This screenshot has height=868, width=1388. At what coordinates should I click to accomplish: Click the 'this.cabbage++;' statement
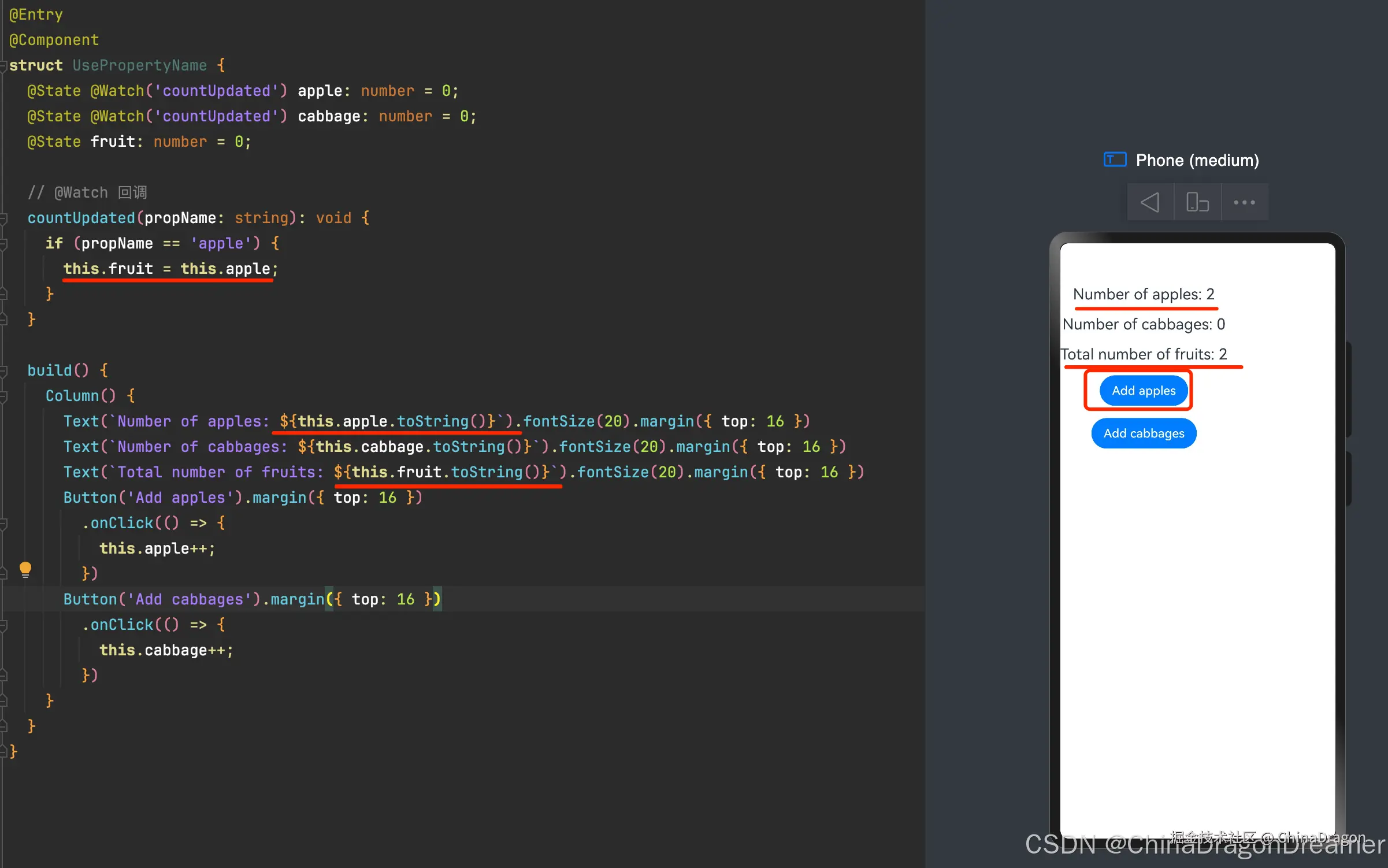pyautogui.click(x=166, y=650)
